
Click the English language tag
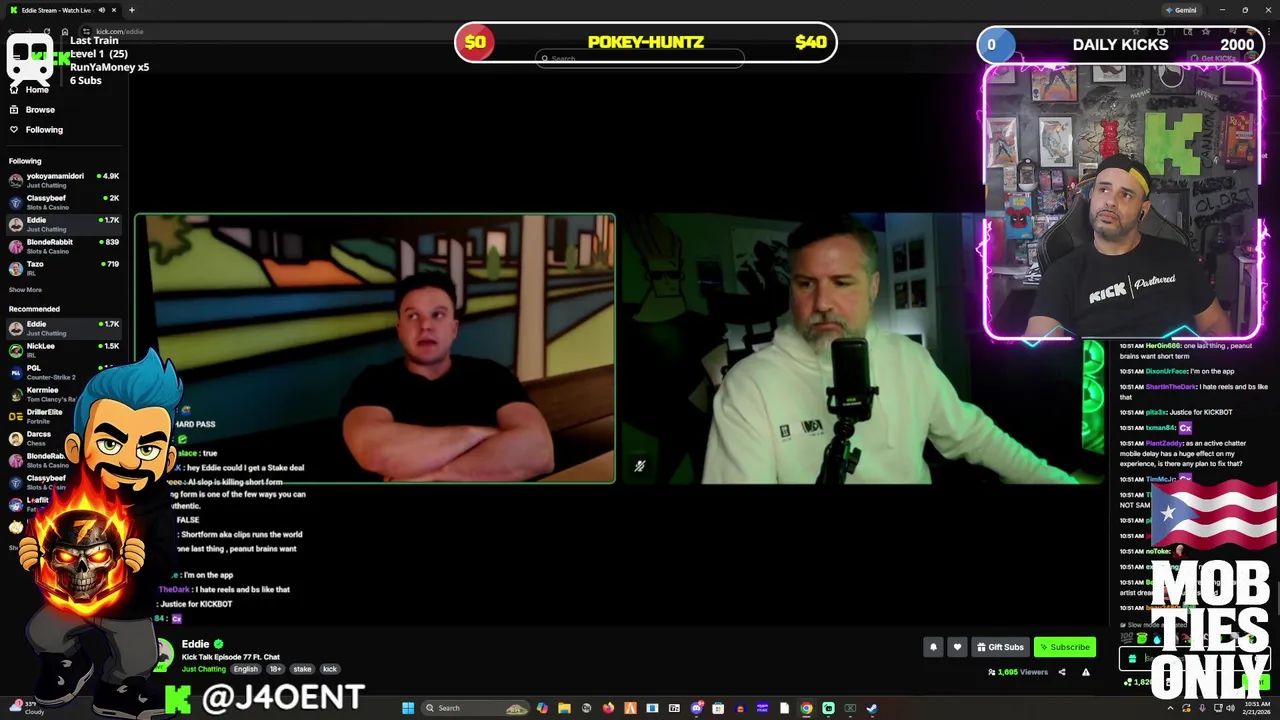[245, 669]
